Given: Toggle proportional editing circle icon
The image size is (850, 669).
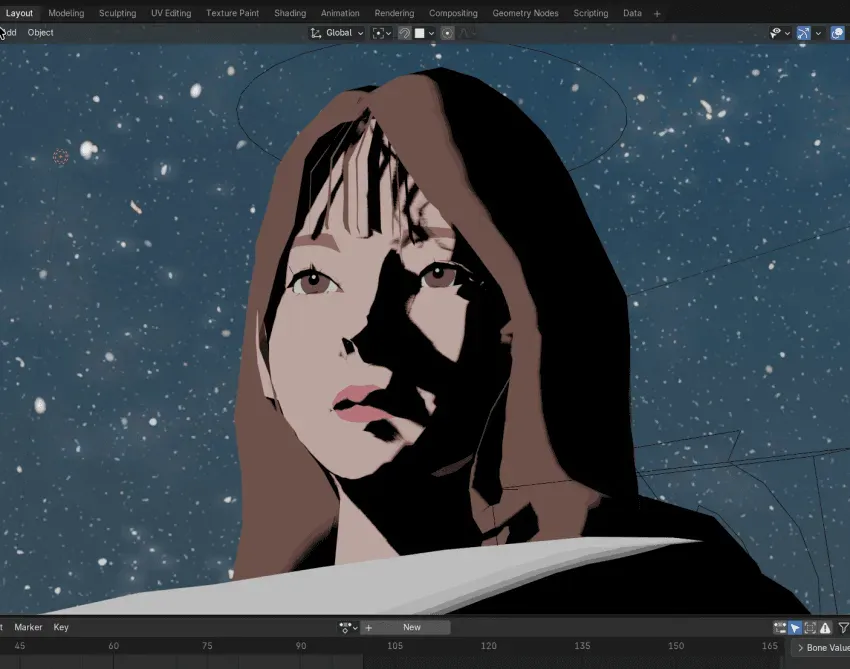Looking at the screenshot, I should click(447, 33).
